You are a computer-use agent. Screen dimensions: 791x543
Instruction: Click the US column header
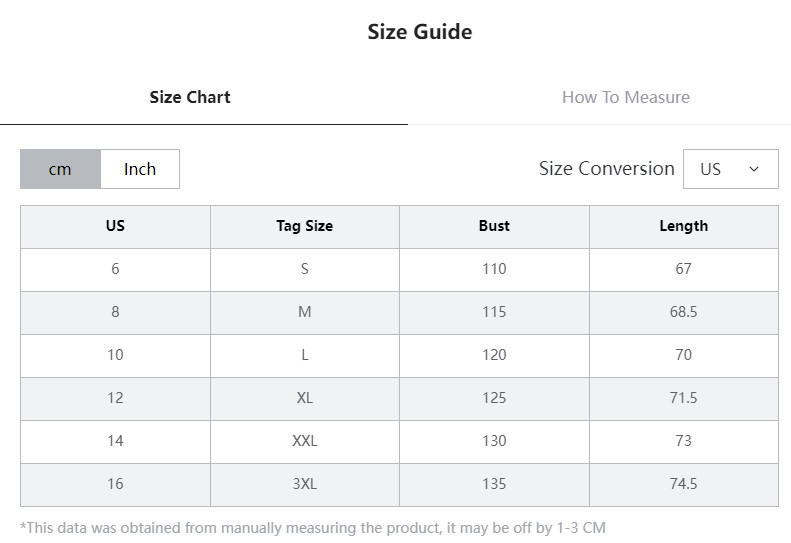pos(115,226)
